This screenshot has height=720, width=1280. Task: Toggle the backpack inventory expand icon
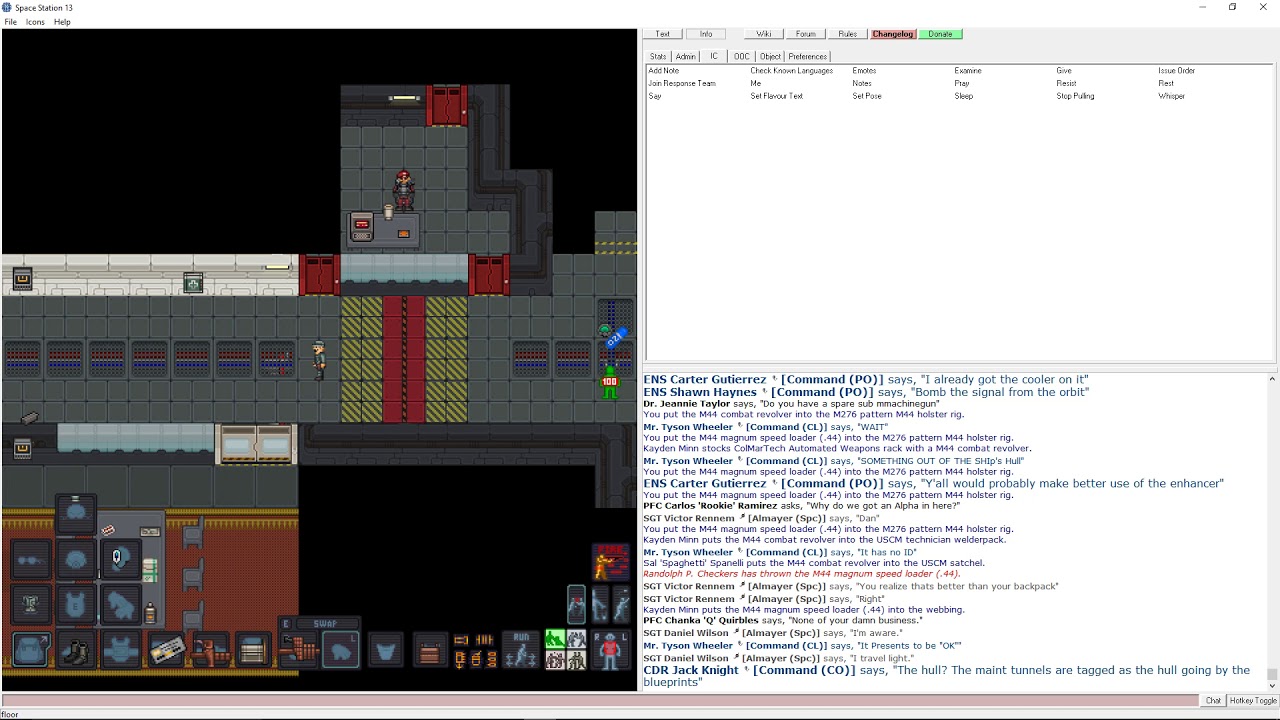click(x=31, y=649)
